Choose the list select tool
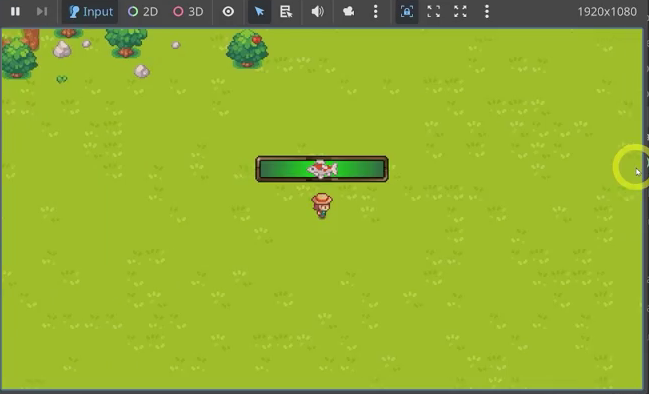This screenshot has width=649, height=394. point(286,12)
